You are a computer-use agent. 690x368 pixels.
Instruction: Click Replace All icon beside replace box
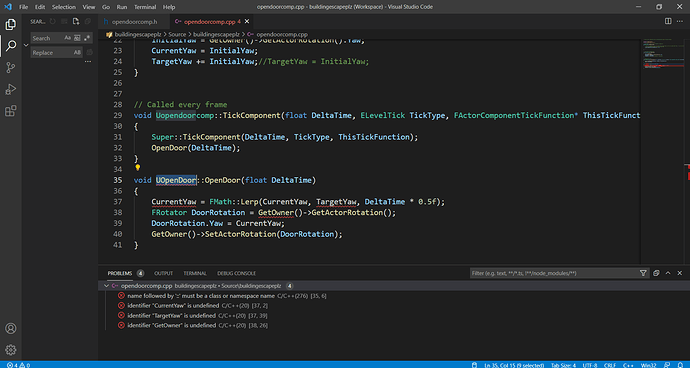tap(89, 53)
